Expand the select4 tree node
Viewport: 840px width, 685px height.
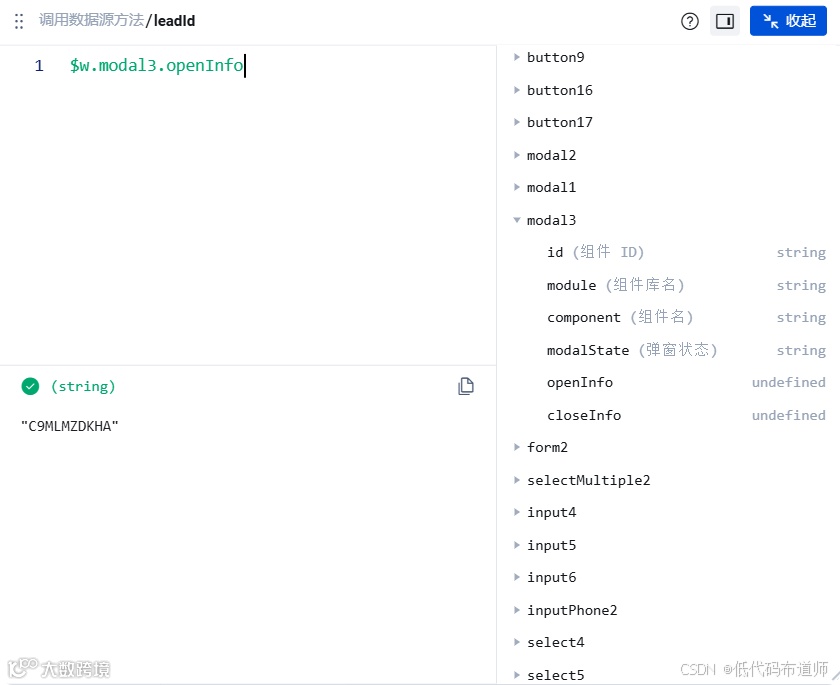(x=516, y=642)
